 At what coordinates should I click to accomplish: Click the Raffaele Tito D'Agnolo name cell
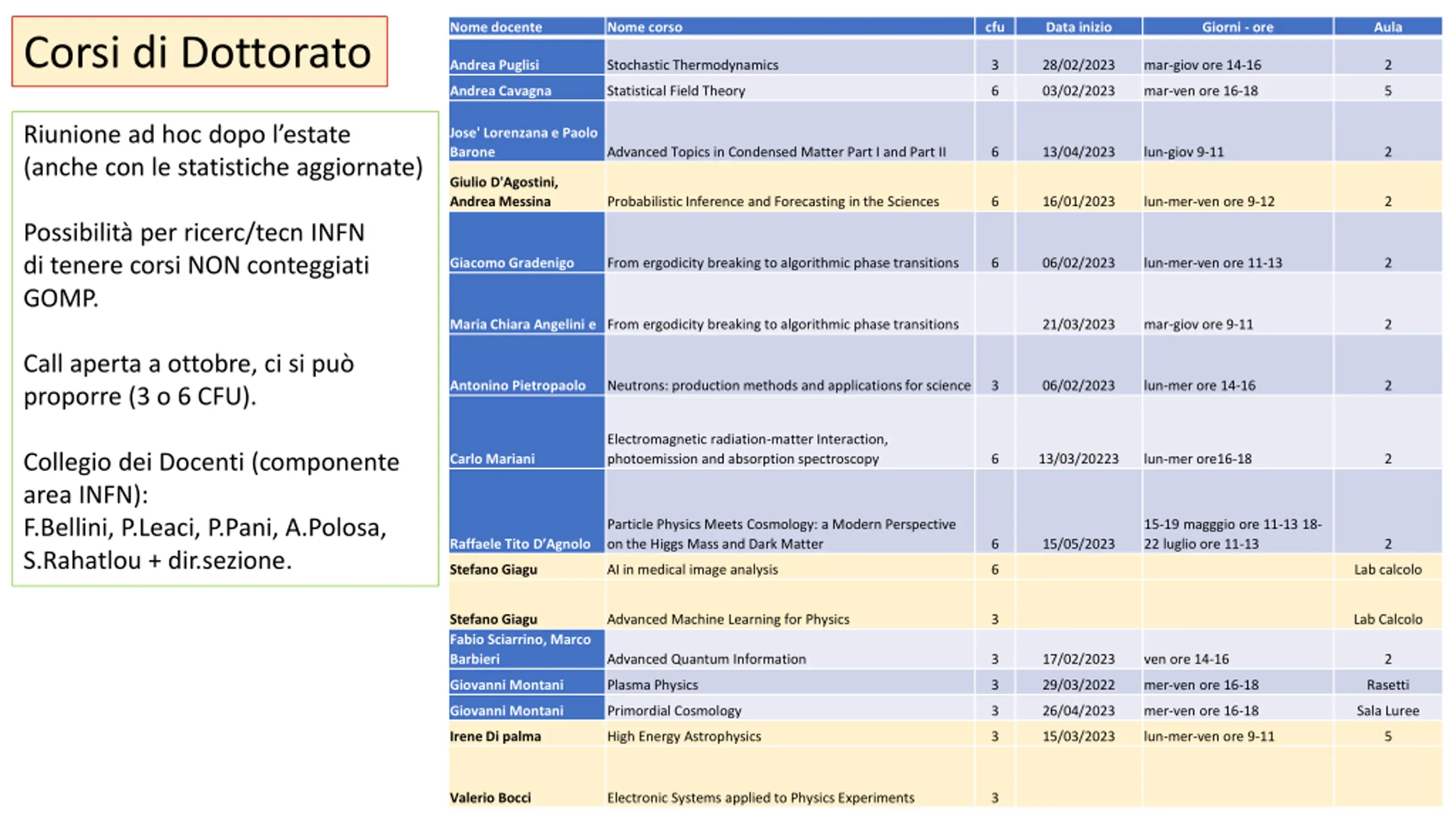click(520, 543)
